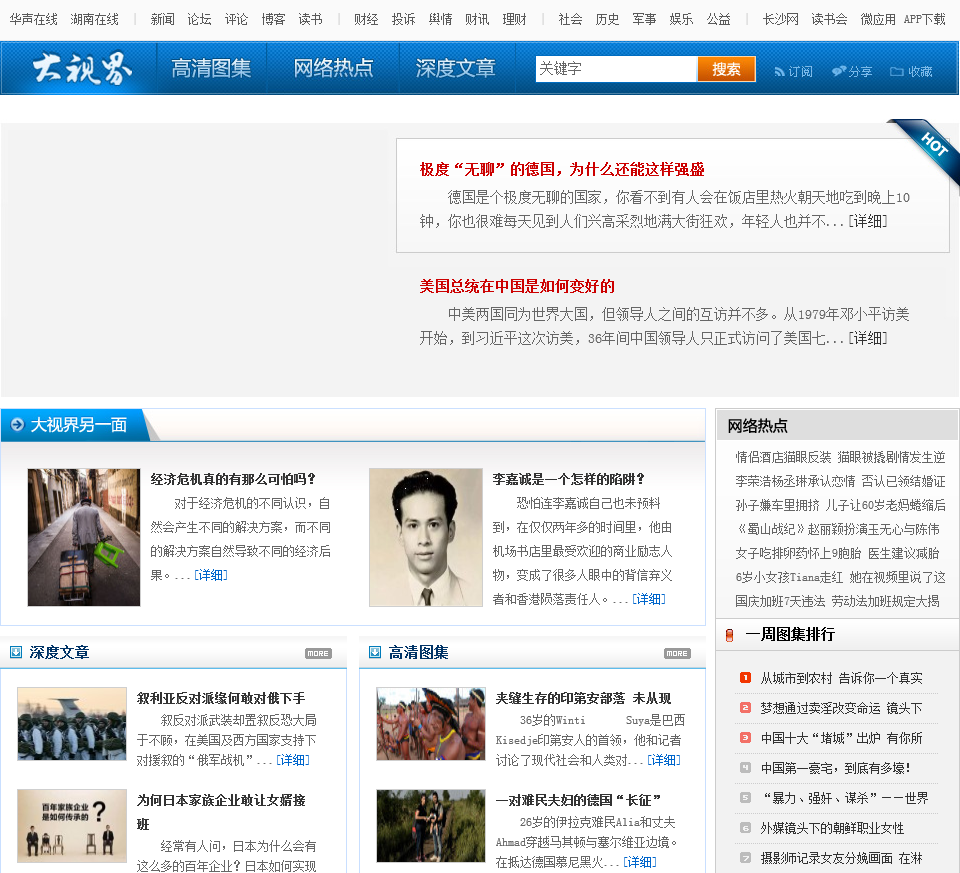Click 详细 link in 李嘉诚 article summary
This screenshot has height=873, width=960.
(x=649, y=599)
